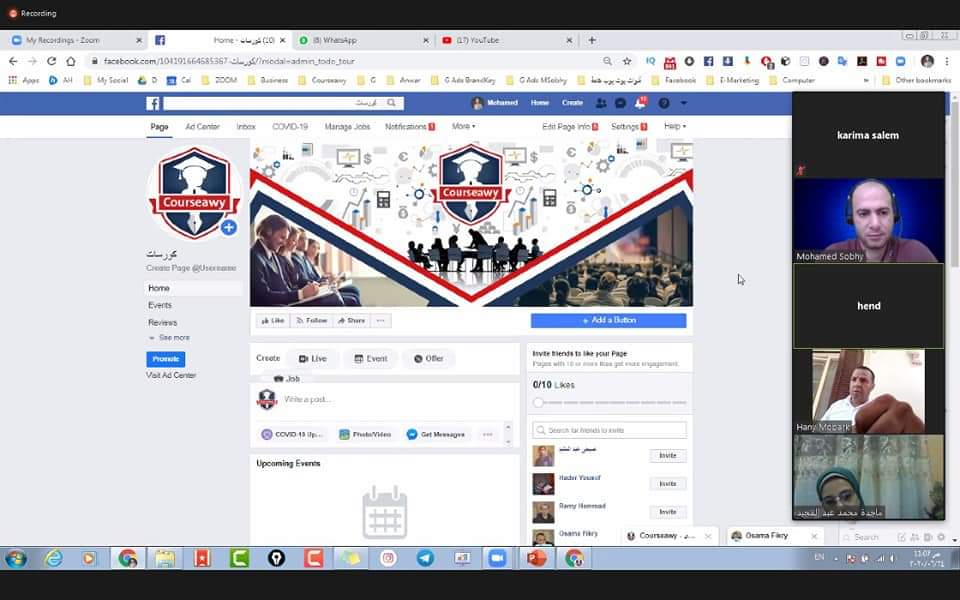Click the plus badge on the page profile picture

(x=228, y=228)
